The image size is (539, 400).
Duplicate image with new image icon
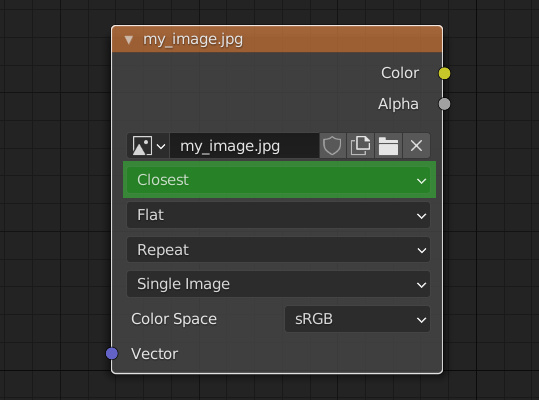[x=360, y=146]
